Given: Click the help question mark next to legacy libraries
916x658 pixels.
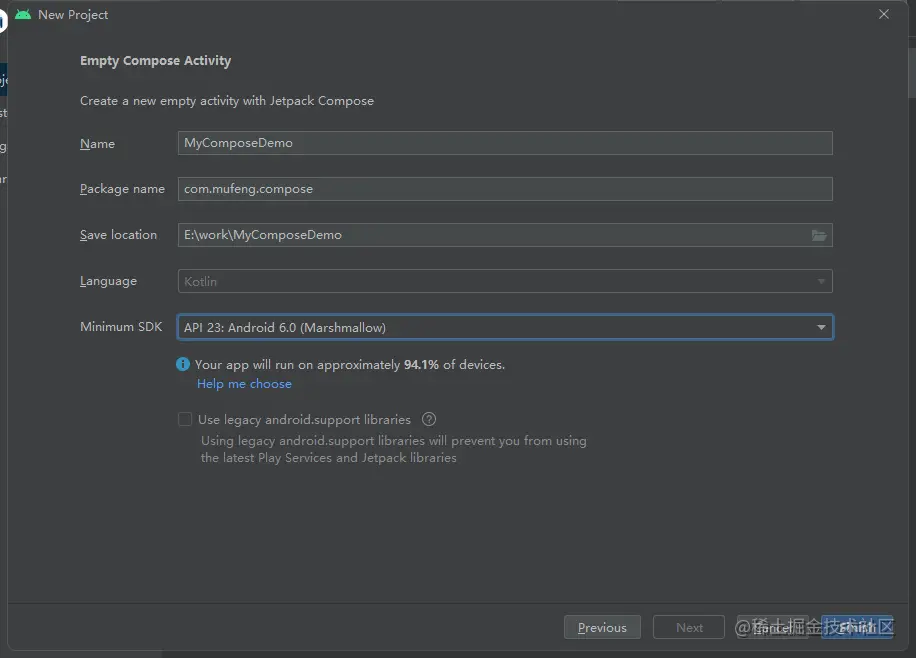Looking at the screenshot, I should click(429, 420).
